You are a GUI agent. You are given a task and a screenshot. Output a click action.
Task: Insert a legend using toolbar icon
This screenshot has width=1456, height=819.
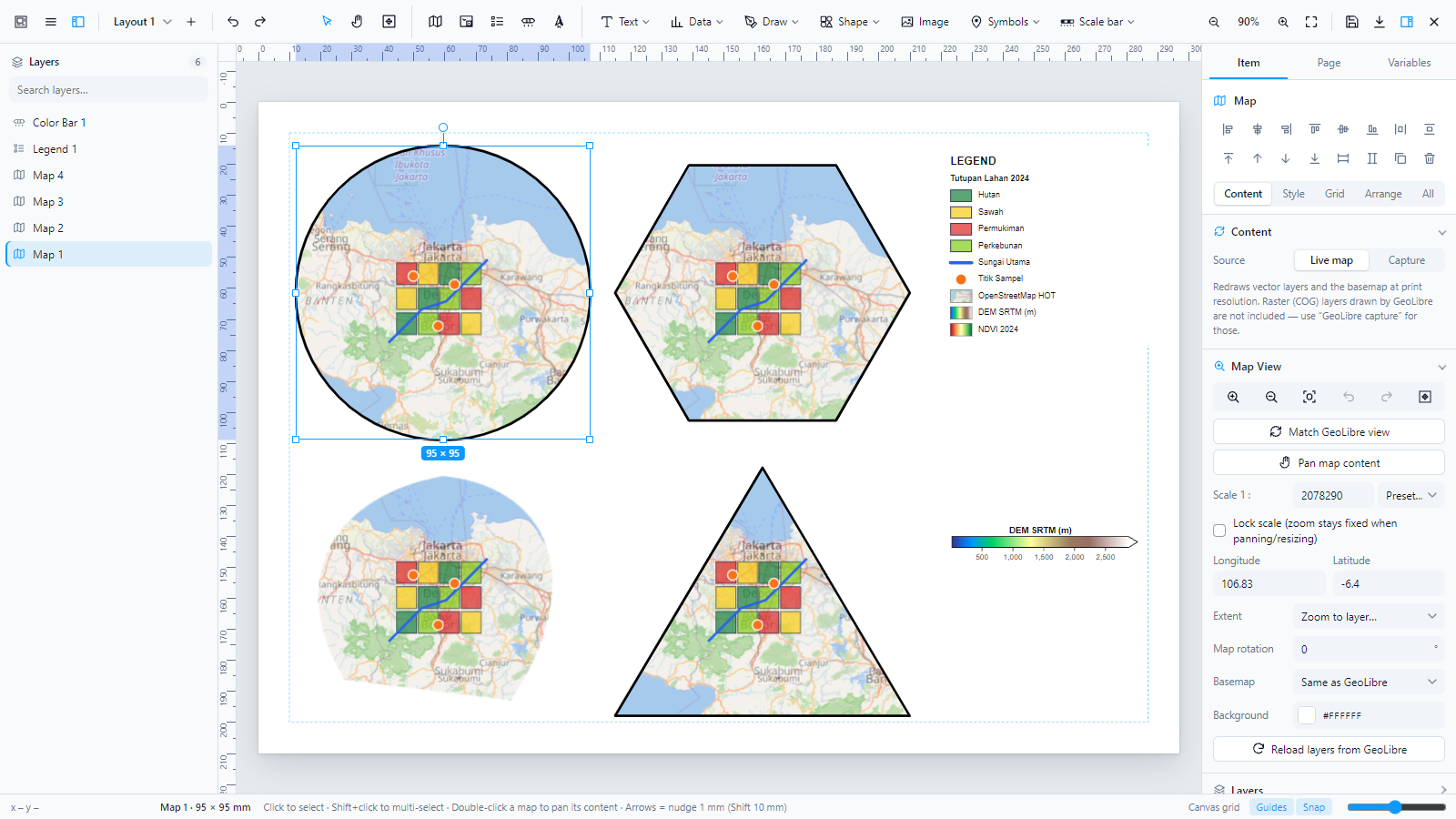click(497, 22)
